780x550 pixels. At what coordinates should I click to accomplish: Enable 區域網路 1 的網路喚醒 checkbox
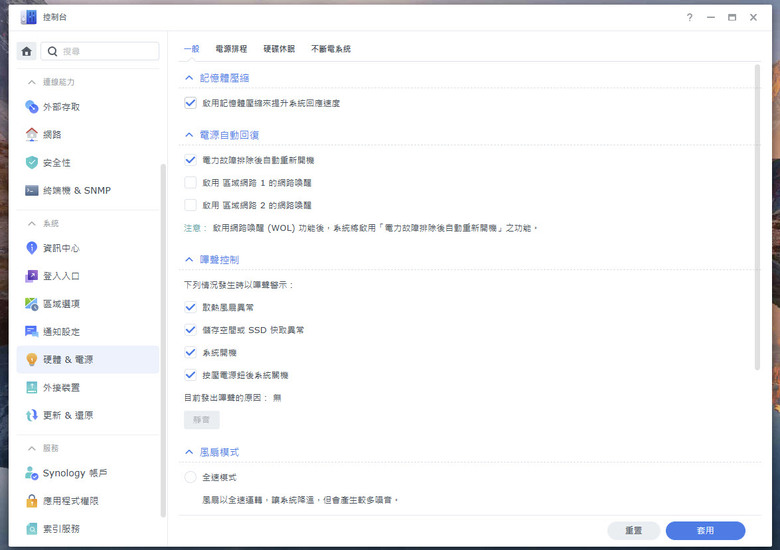coord(191,183)
